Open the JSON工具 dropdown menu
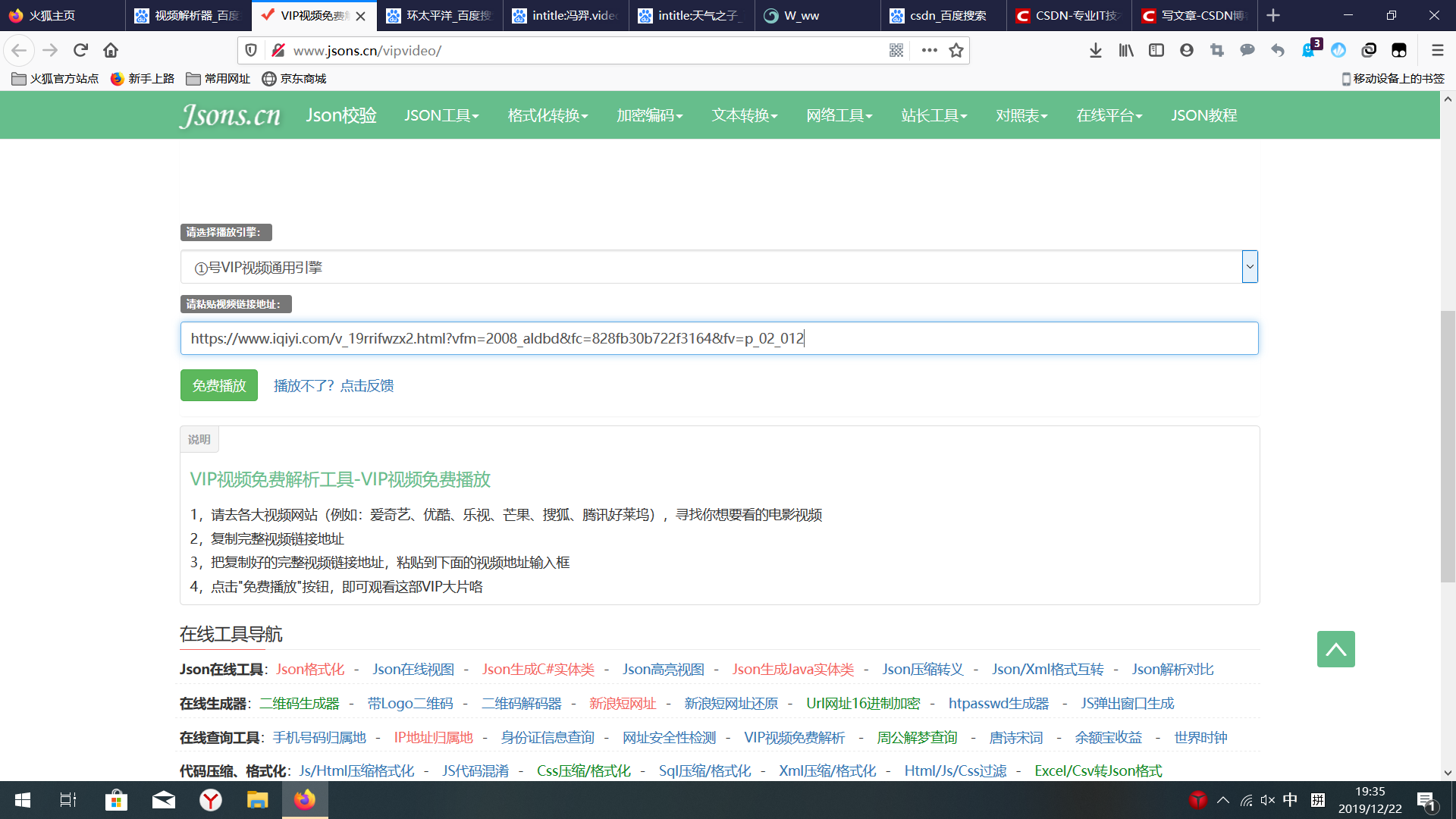Screen dimensions: 1456x819 click(x=441, y=115)
